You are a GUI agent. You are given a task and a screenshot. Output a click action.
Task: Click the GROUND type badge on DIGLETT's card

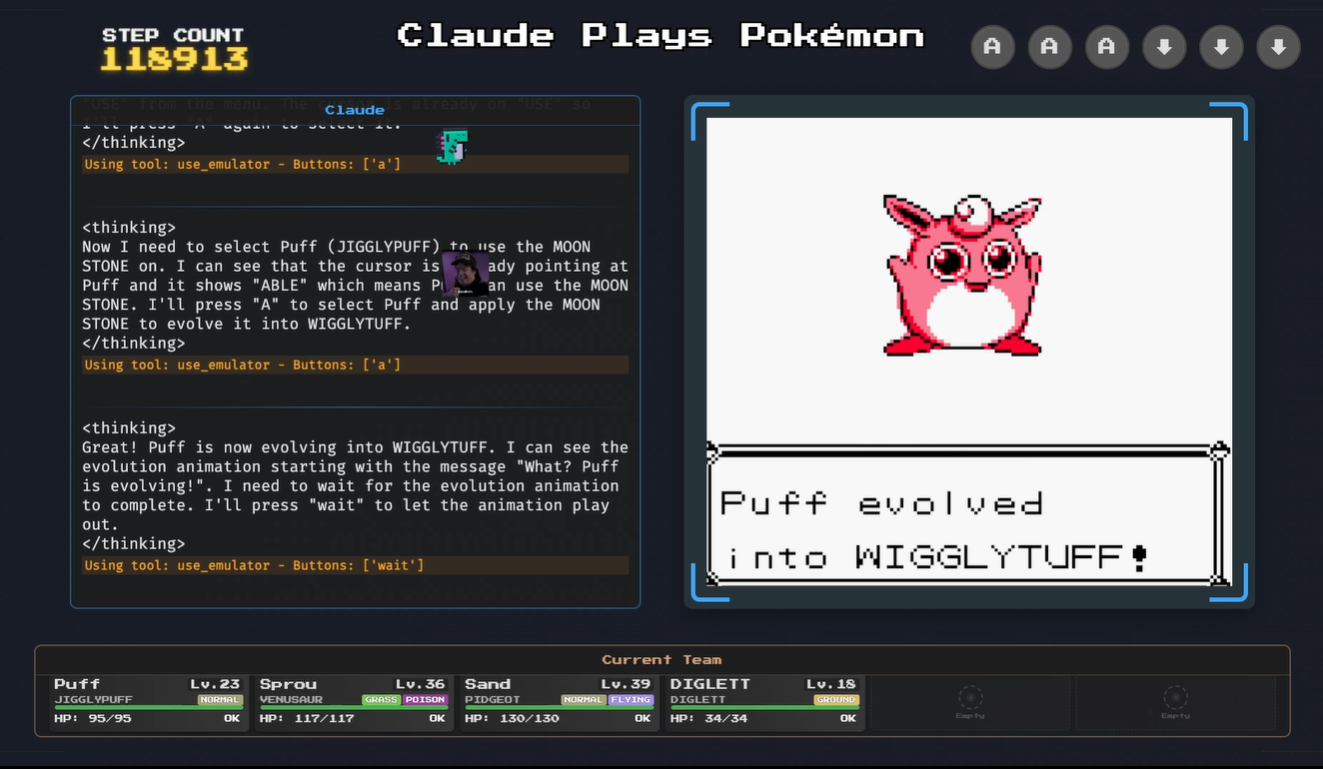[x=837, y=700]
